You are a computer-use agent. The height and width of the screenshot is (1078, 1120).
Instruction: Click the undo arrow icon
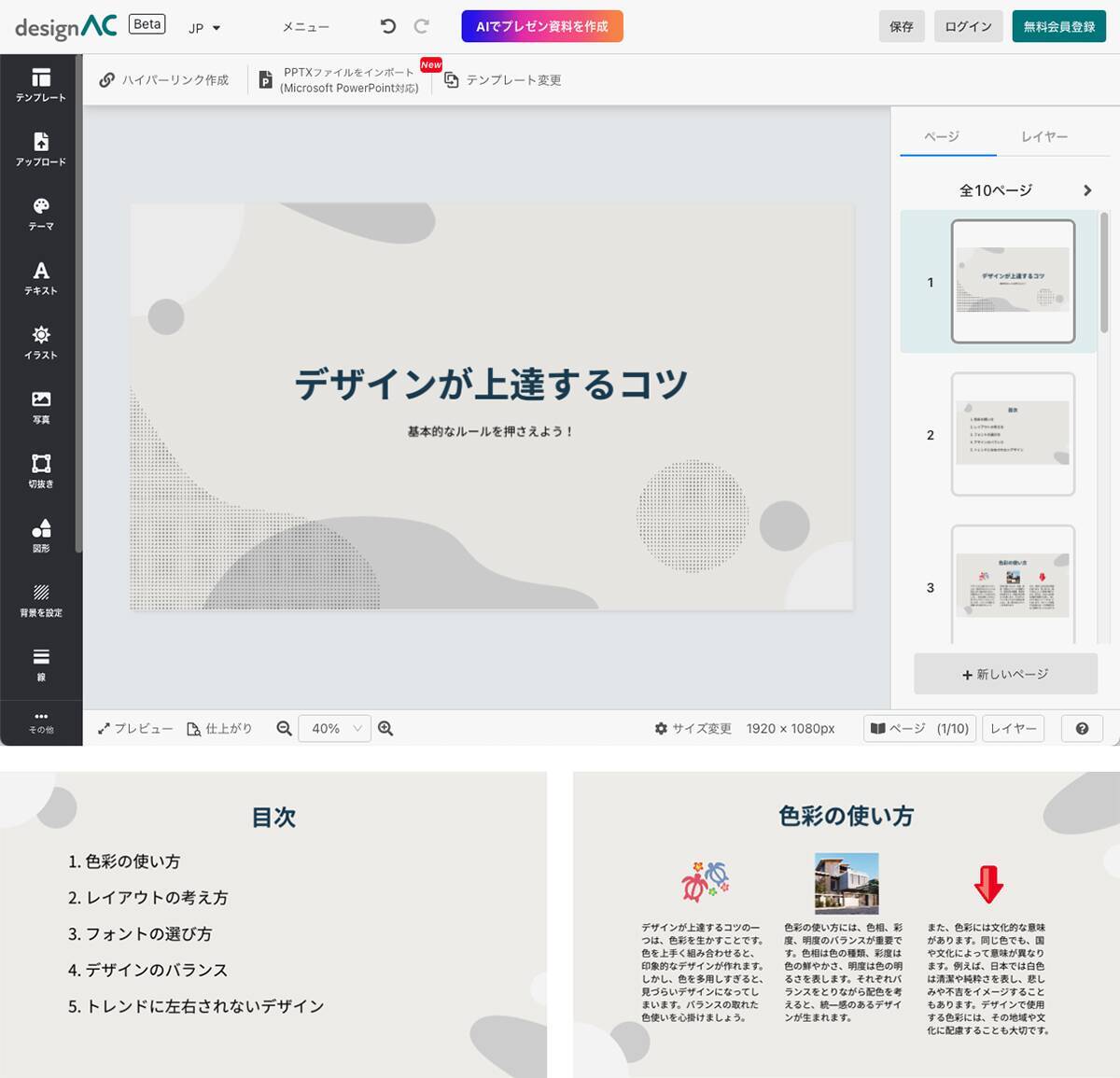click(388, 26)
